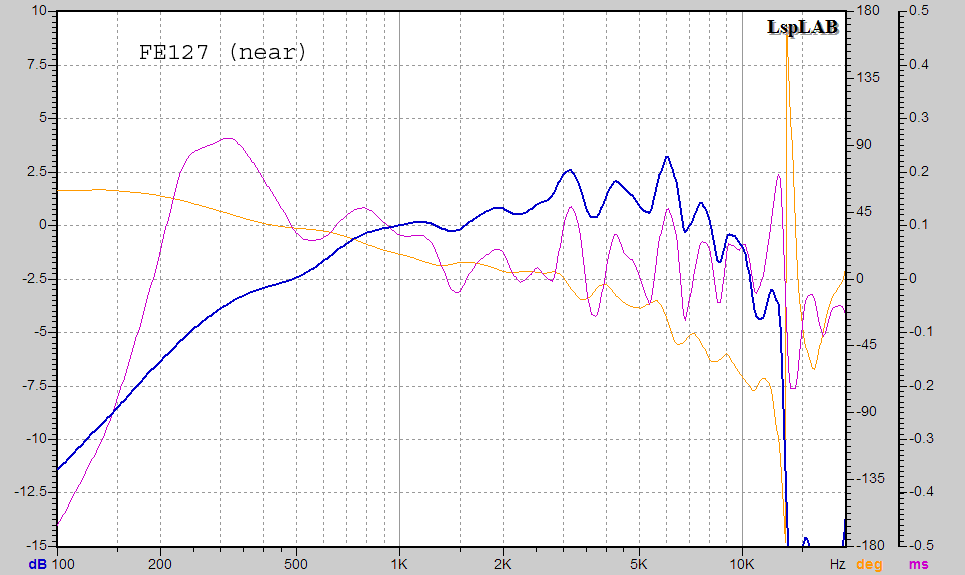Screen dimensions: 965x575
Task: Click the '2K' frequency axis label
Action: click(502, 564)
